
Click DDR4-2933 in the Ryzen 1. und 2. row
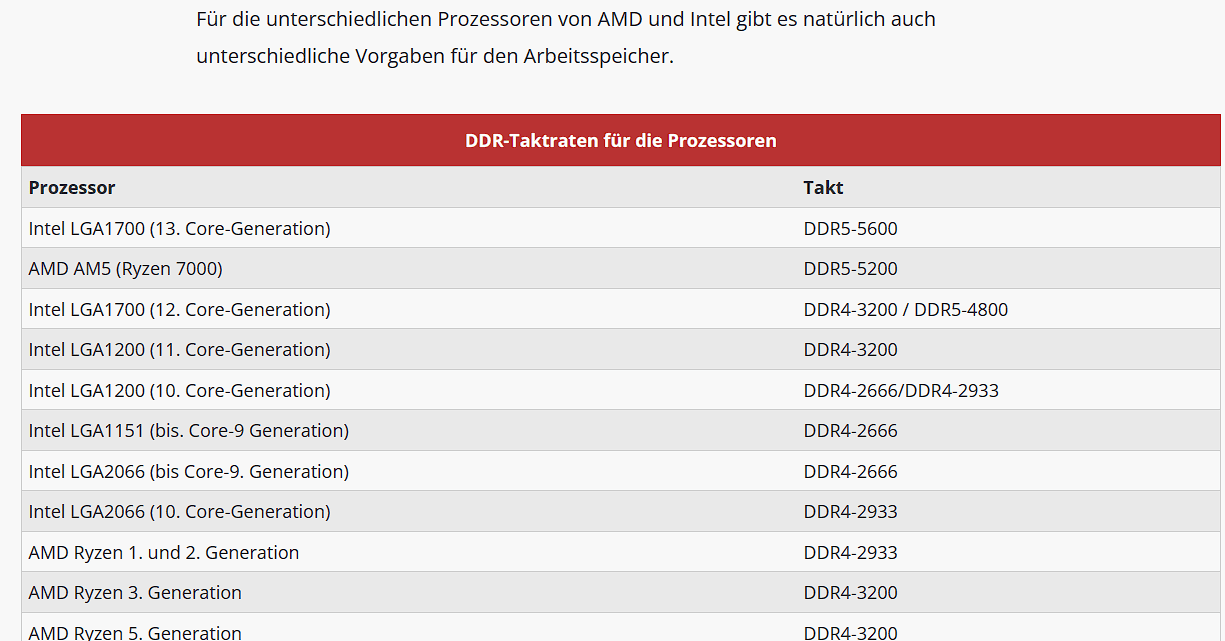[850, 552]
